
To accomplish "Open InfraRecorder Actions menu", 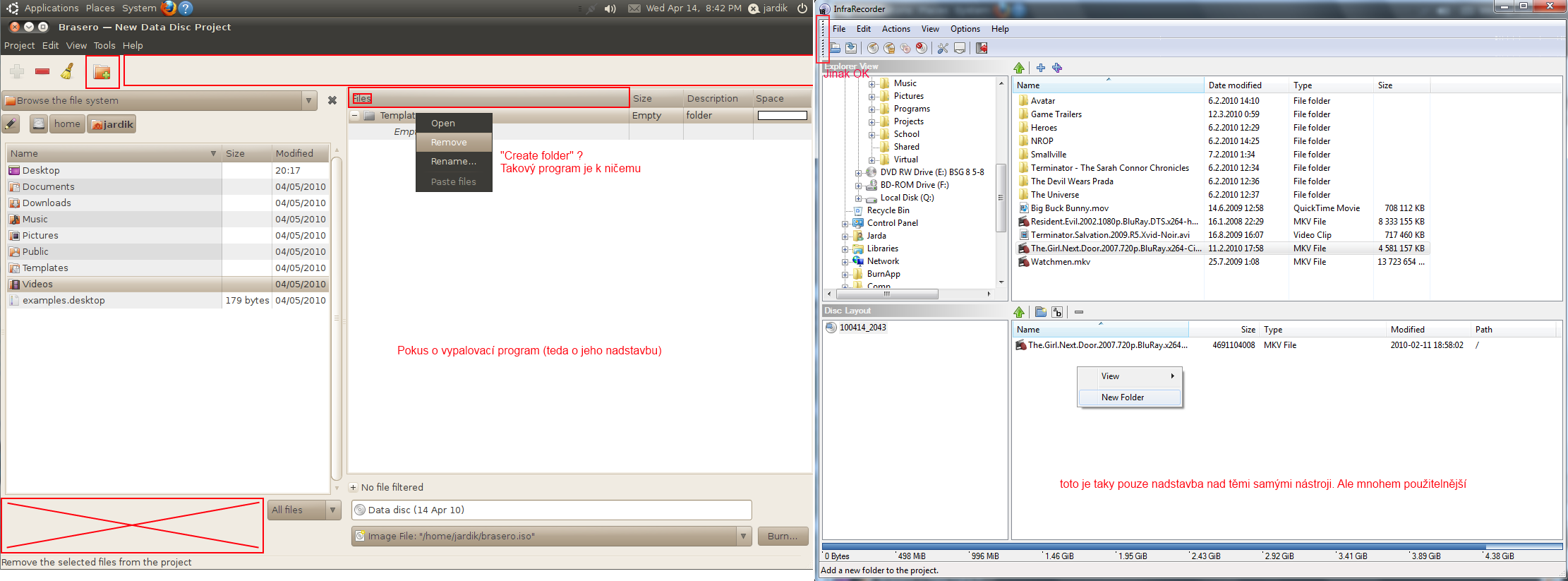I will pos(895,29).
